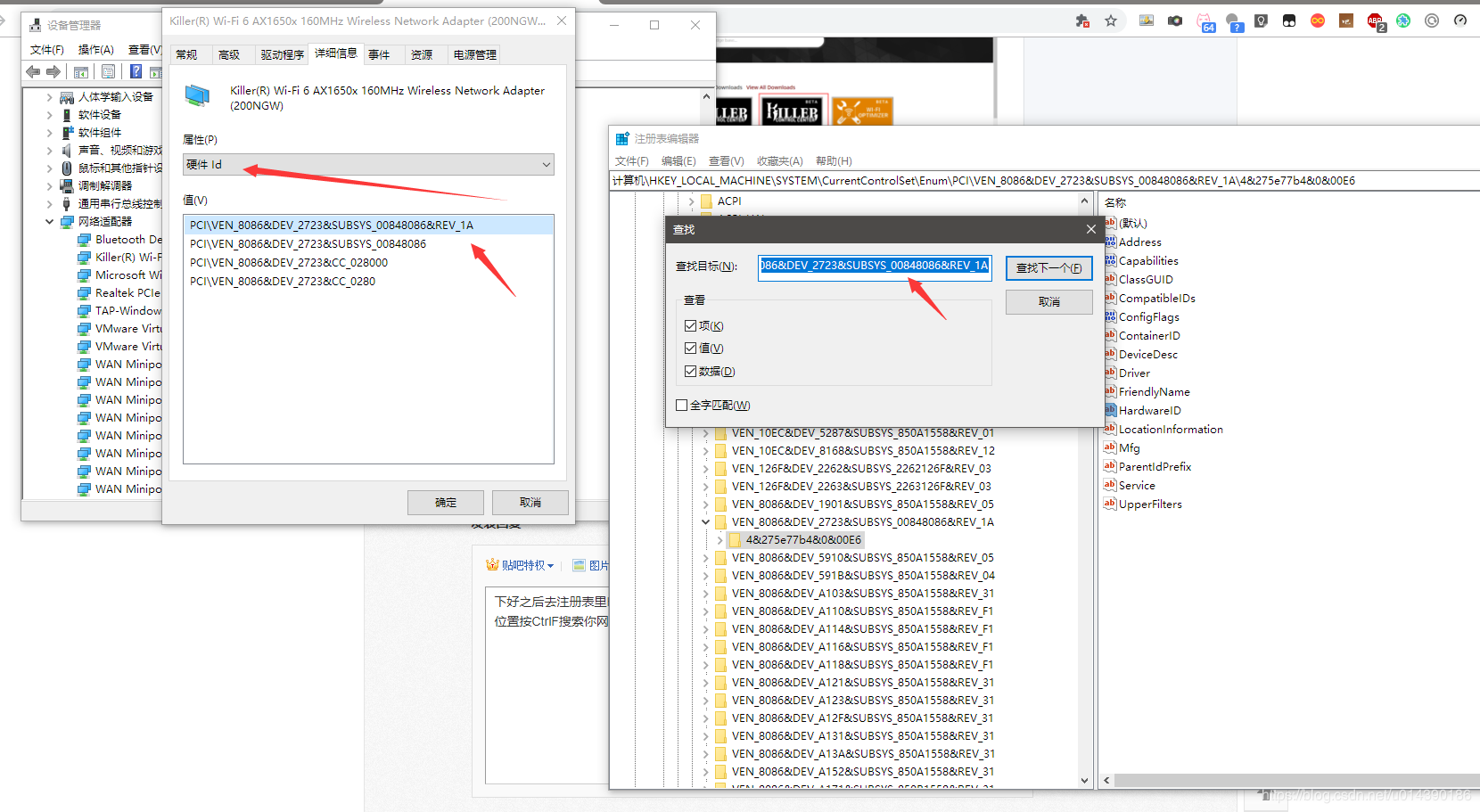Click the registry tree scrollbar up arrow
Screen dimensions: 1480x812
tap(1085, 201)
